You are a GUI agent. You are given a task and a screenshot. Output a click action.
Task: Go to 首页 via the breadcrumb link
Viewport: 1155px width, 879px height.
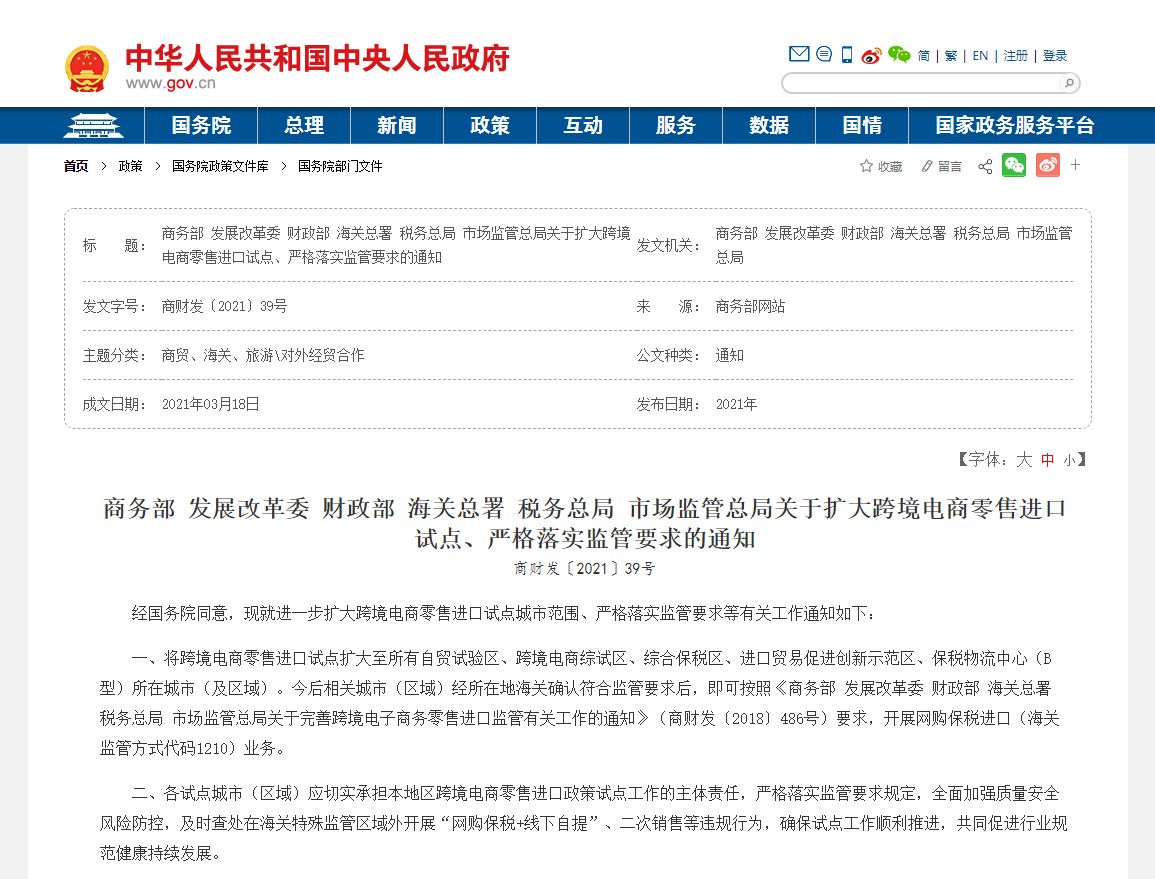pos(74,166)
